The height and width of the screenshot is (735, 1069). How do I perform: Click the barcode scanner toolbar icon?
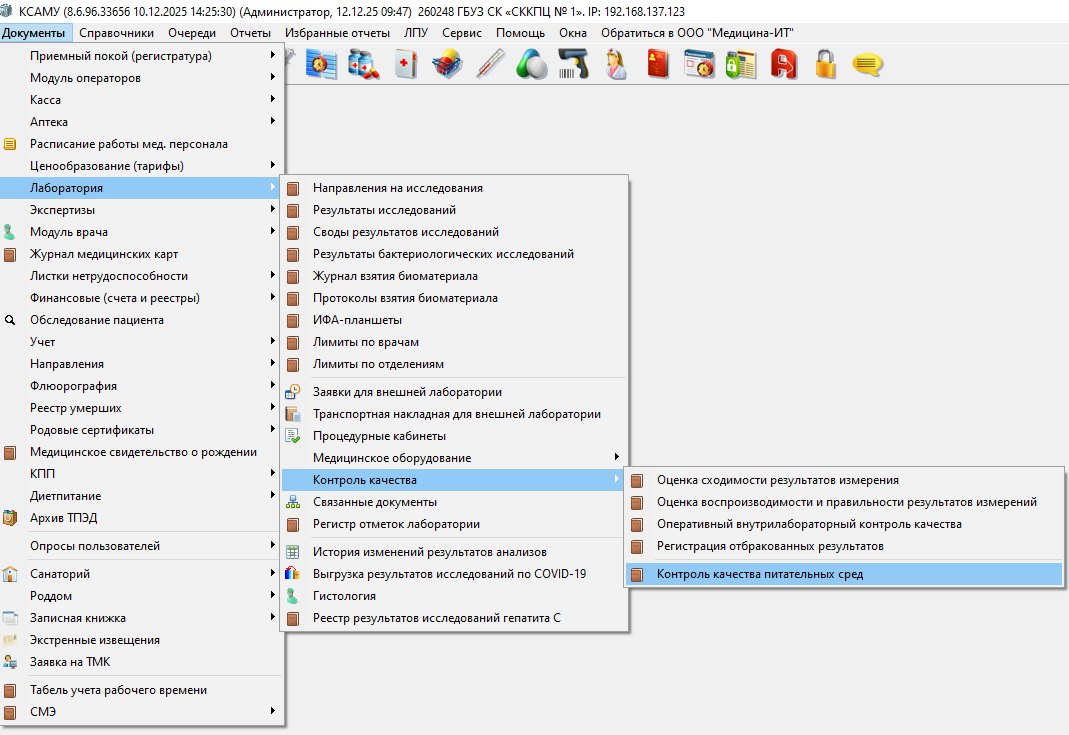573,65
